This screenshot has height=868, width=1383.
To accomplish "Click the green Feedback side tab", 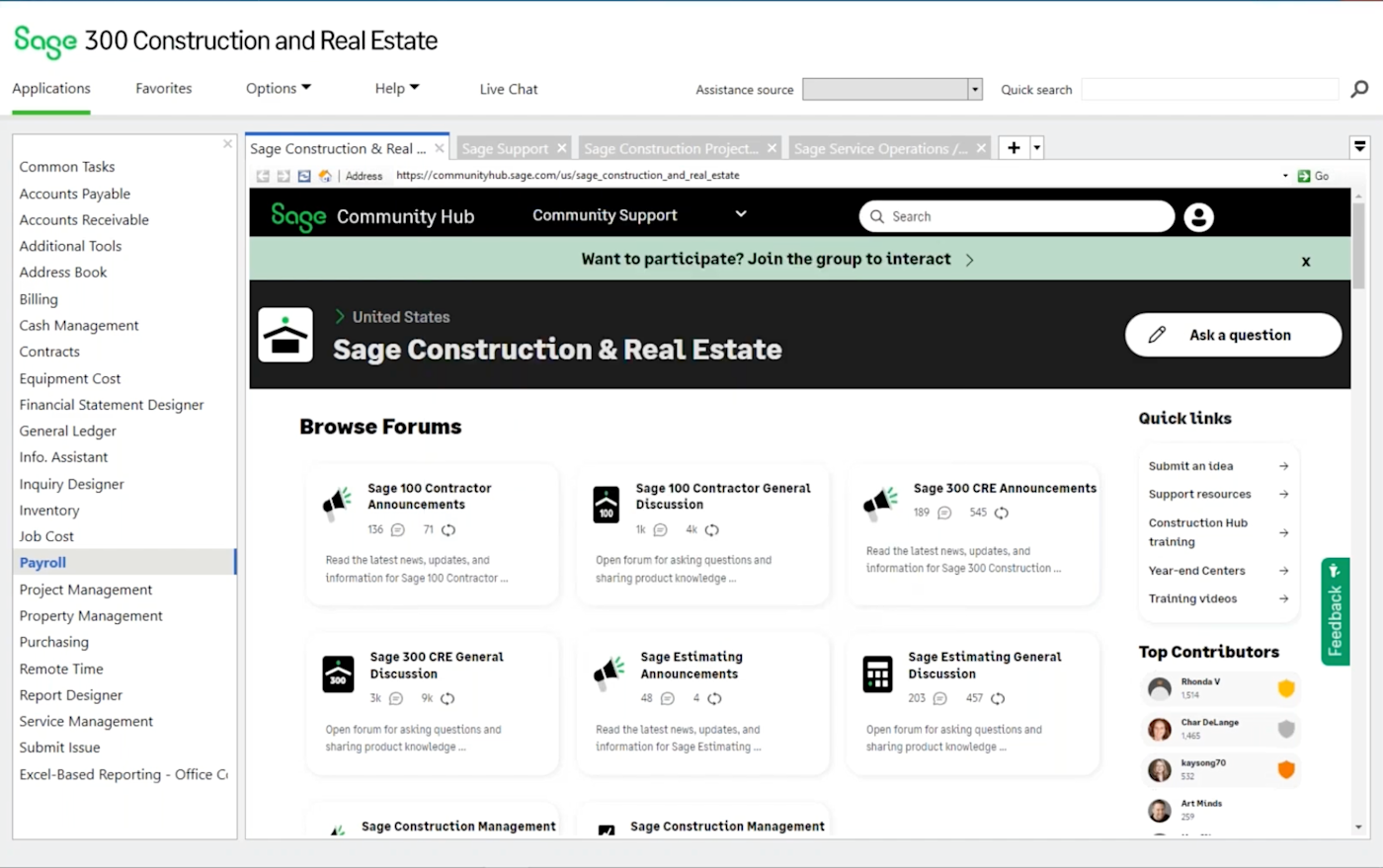I will (x=1335, y=611).
